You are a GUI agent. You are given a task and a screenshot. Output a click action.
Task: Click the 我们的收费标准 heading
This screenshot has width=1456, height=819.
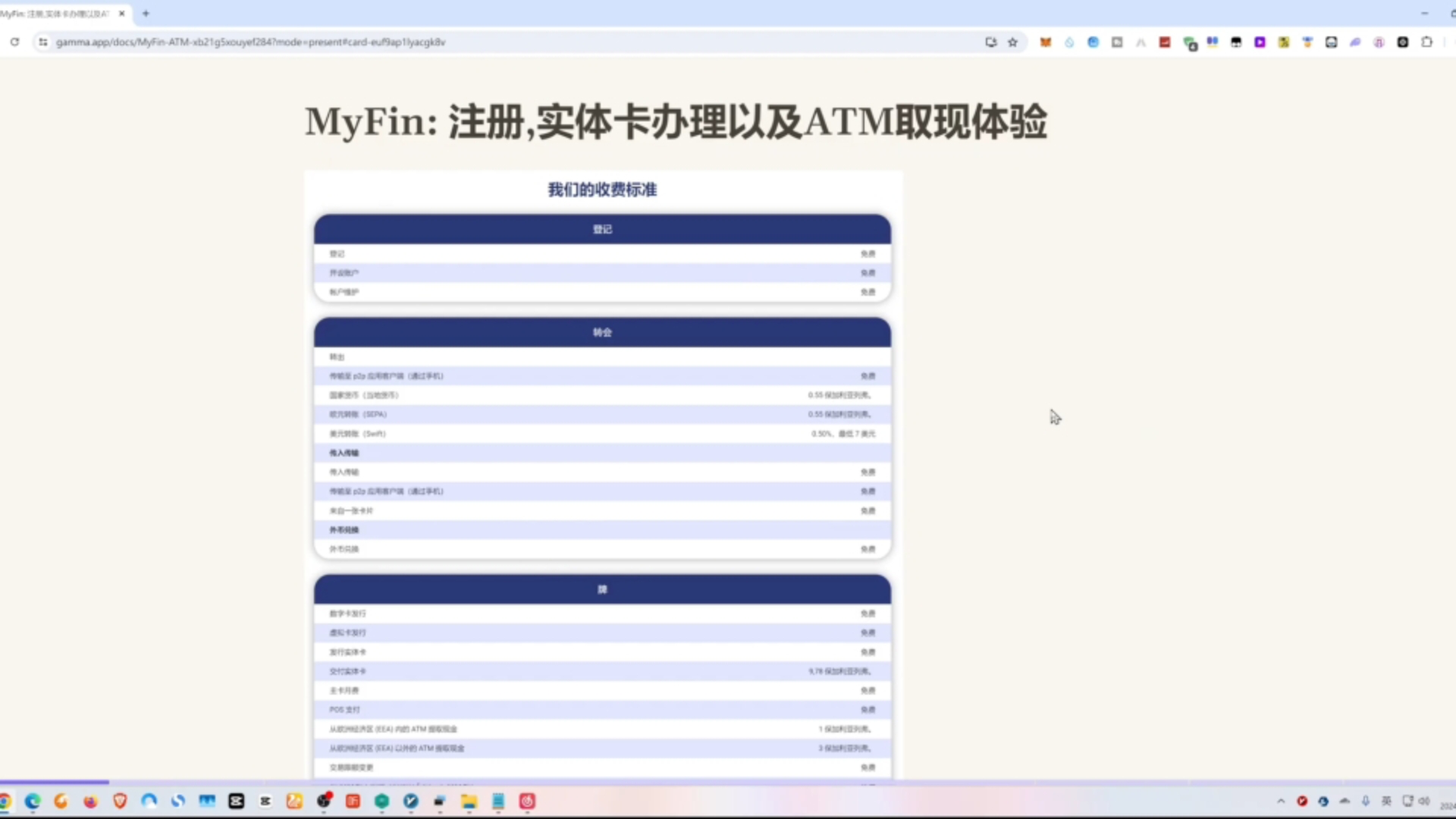pos(602,190)
